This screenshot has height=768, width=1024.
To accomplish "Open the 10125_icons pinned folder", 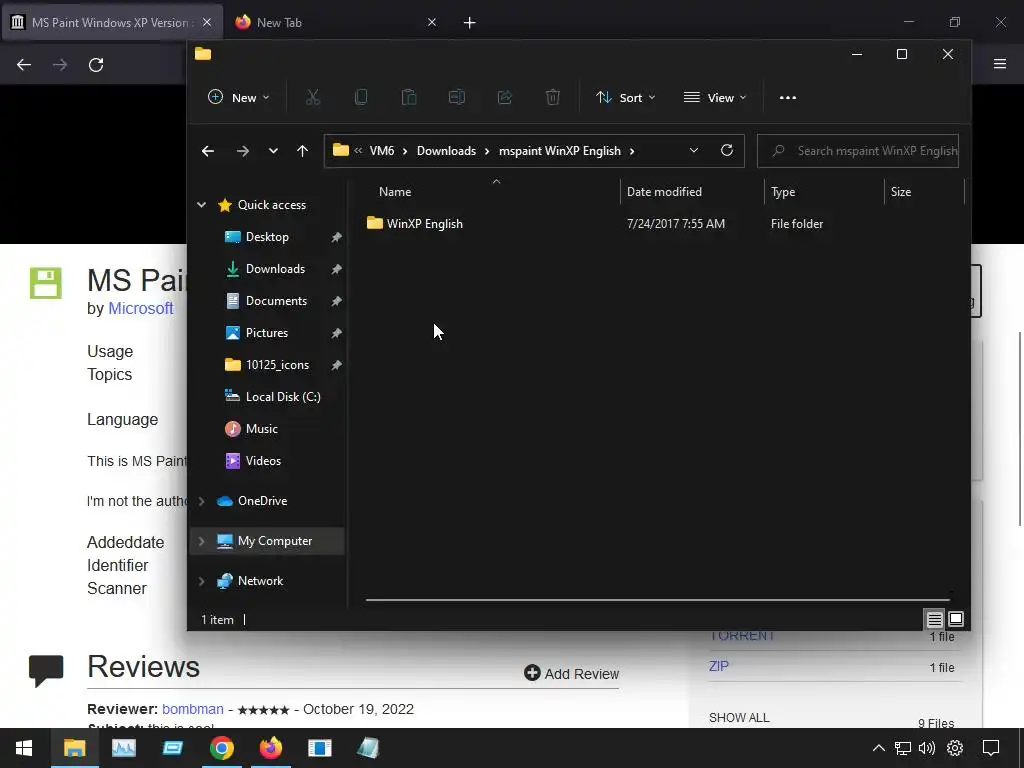I will coord(277,364).
